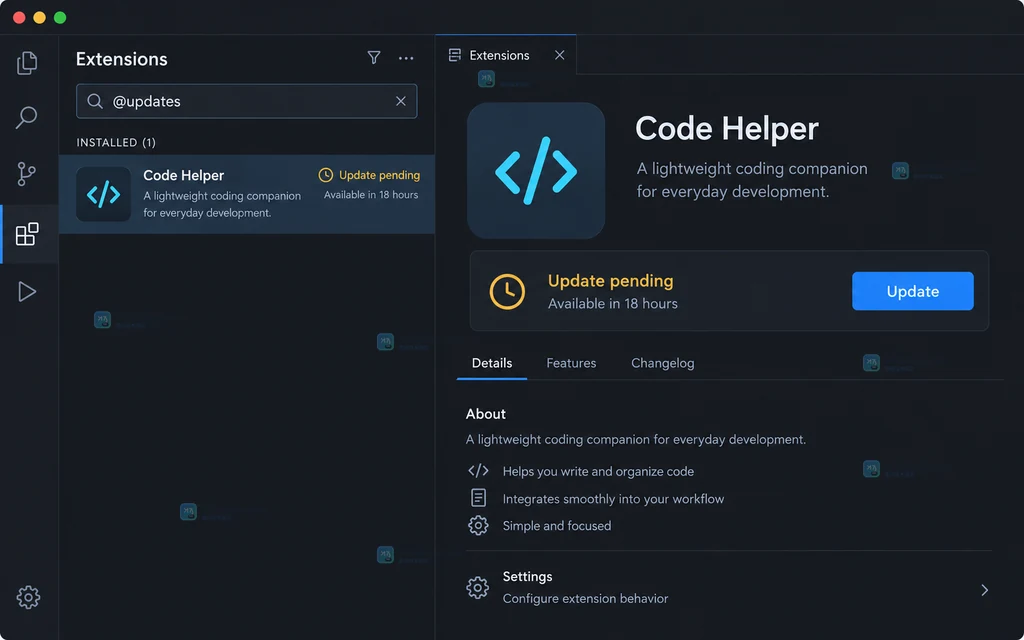Click the large clock icon in update banner

pyautogui.click(x=507, y=291)
